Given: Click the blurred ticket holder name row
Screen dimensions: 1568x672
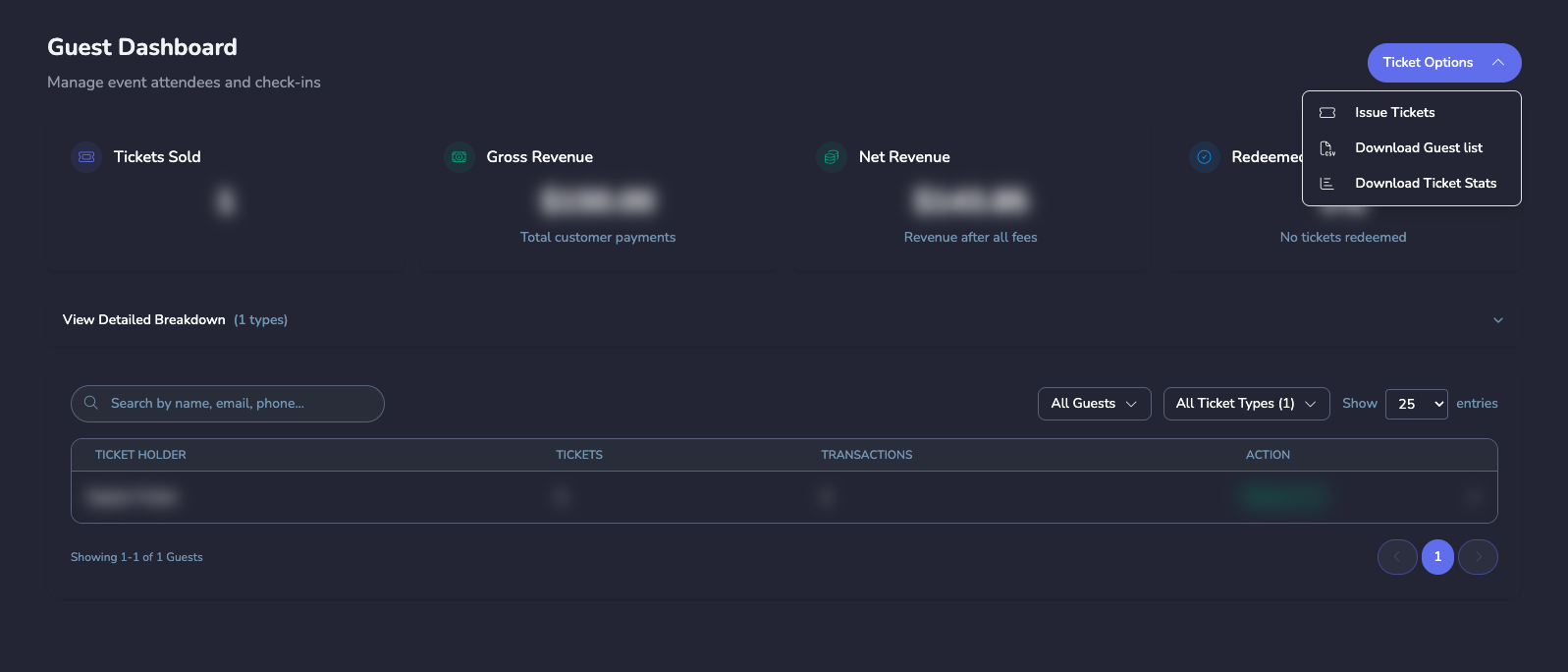Looking at the screenshot, I should click(x=132, y=498).
